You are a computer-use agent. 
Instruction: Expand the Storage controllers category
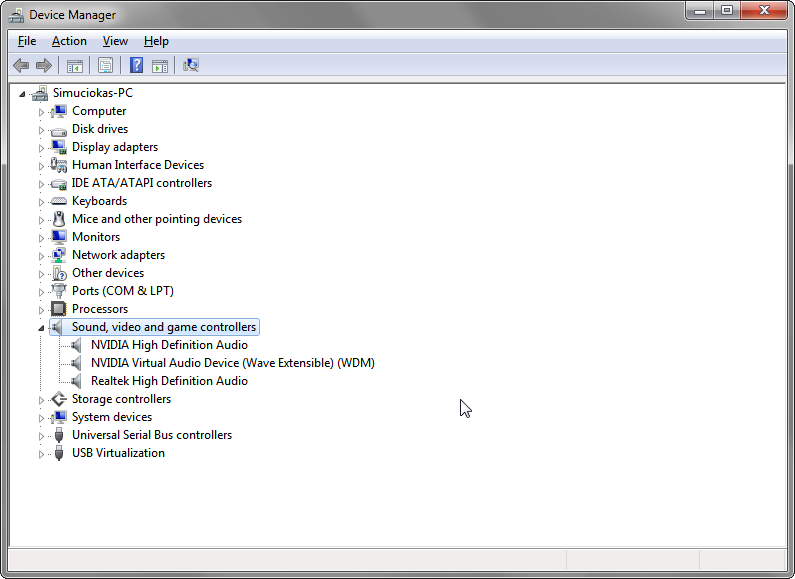41,400
